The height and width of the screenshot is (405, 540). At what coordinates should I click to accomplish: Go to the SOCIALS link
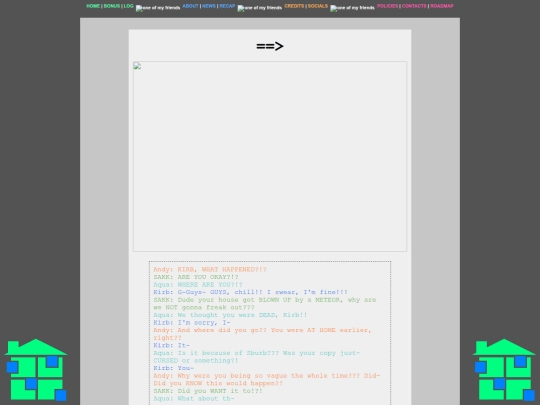pos(318,6)
